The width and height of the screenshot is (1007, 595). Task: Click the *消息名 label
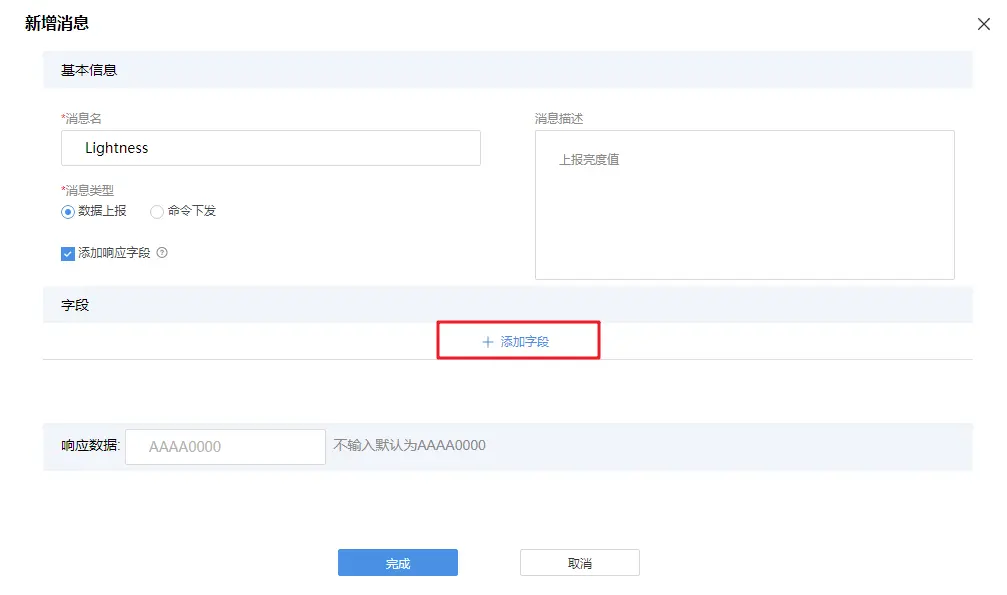click(82, 118)
